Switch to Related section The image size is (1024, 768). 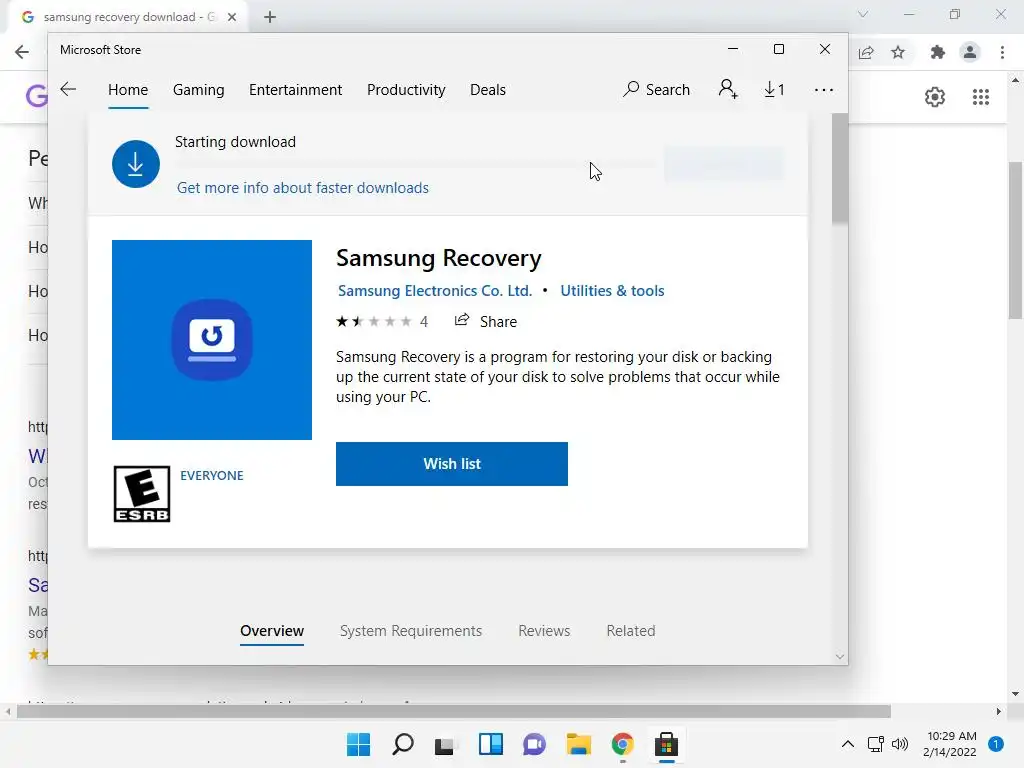[631, 631]
